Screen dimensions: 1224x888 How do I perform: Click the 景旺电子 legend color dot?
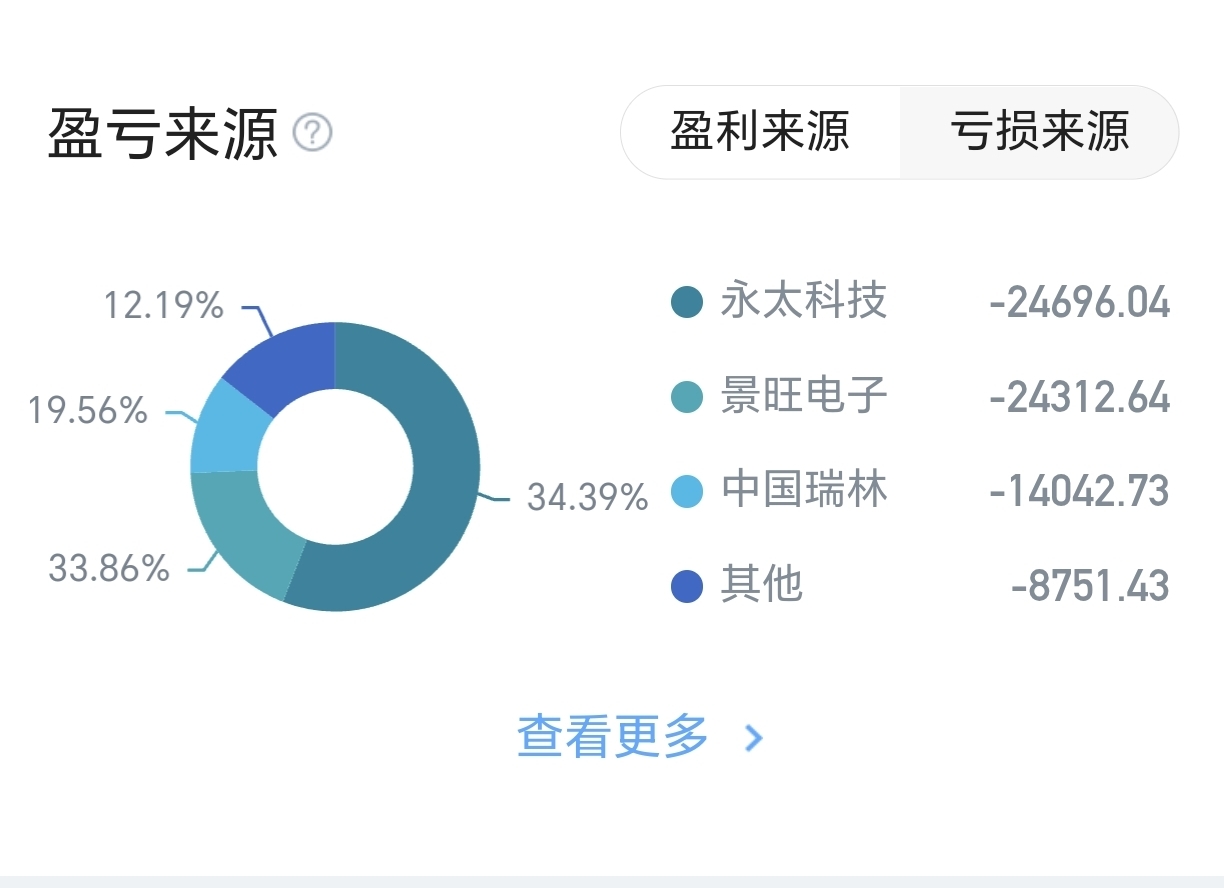pos(687,397)
